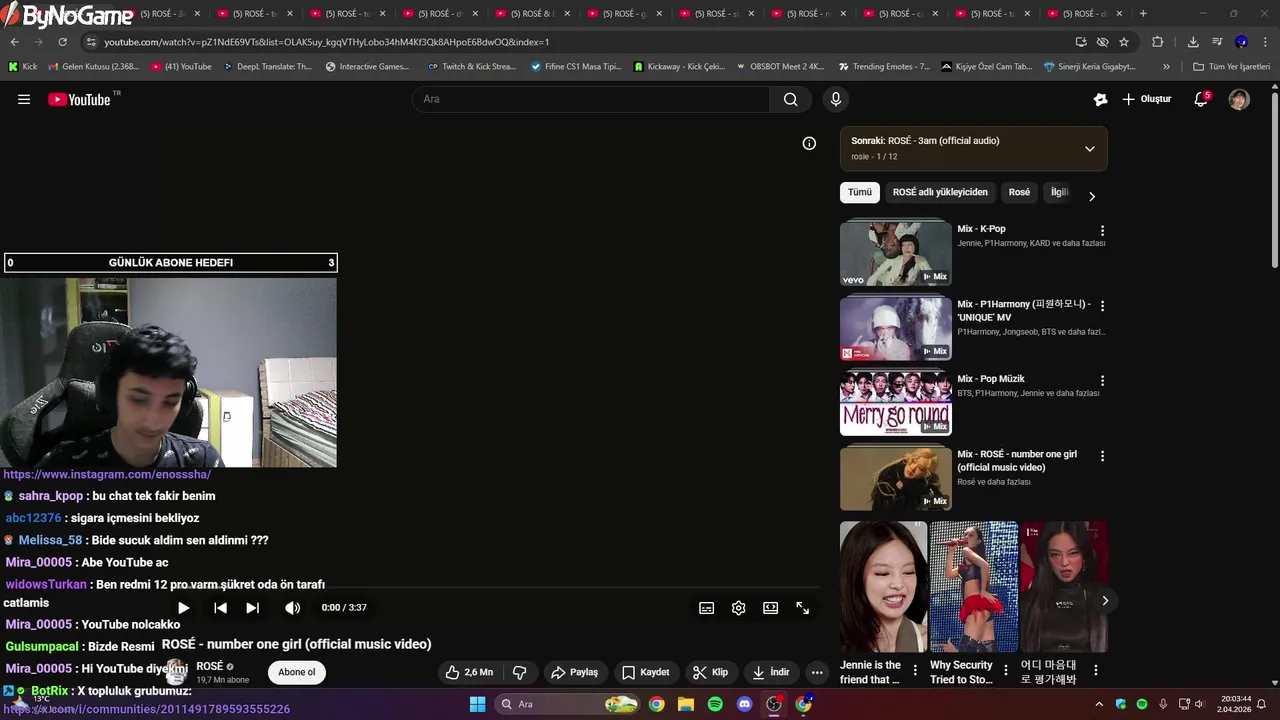Dislike the video
The width and height of the screenshot is (1280, 720).
[519, 672]
